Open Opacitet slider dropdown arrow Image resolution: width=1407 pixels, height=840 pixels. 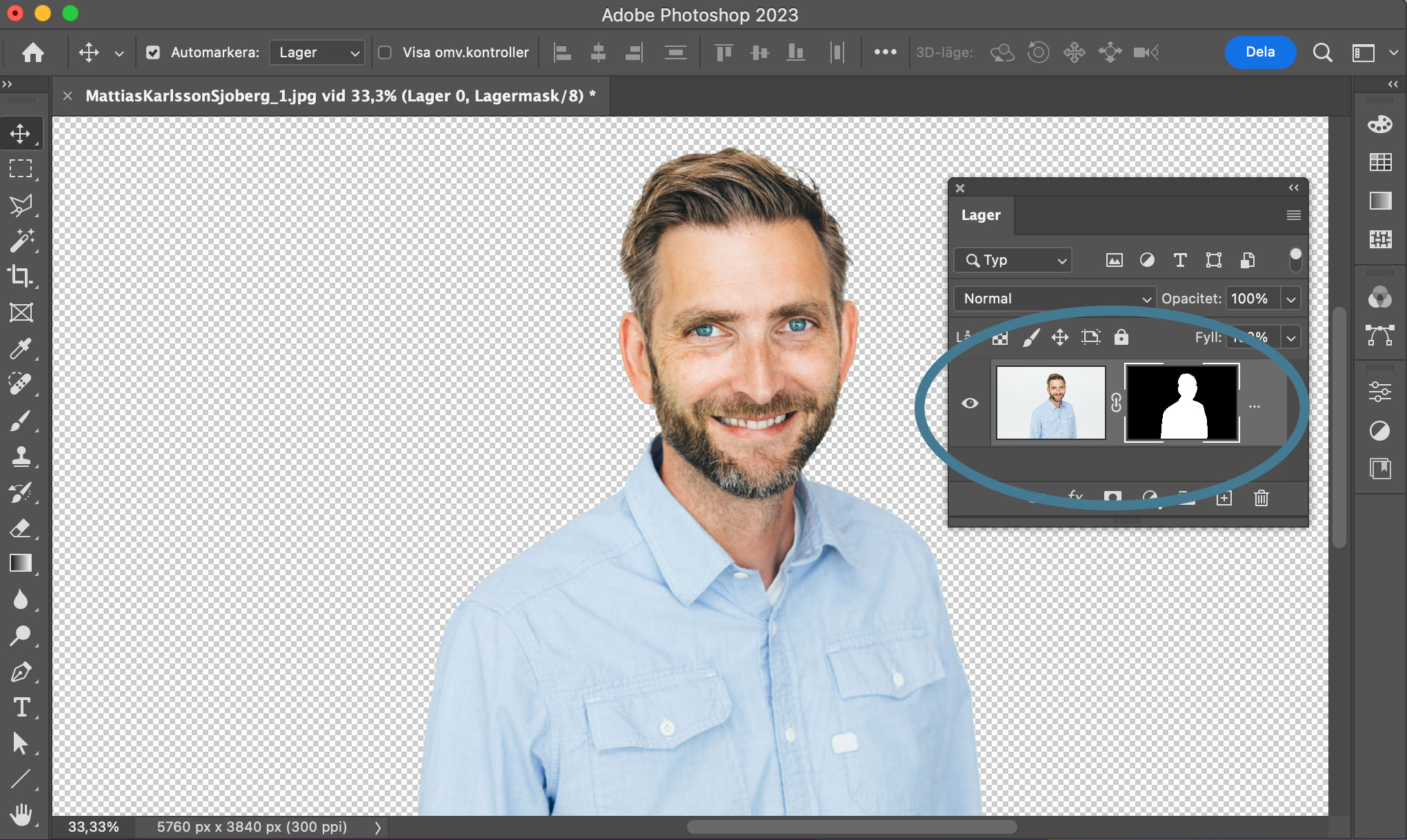(x=1290, y=299)
